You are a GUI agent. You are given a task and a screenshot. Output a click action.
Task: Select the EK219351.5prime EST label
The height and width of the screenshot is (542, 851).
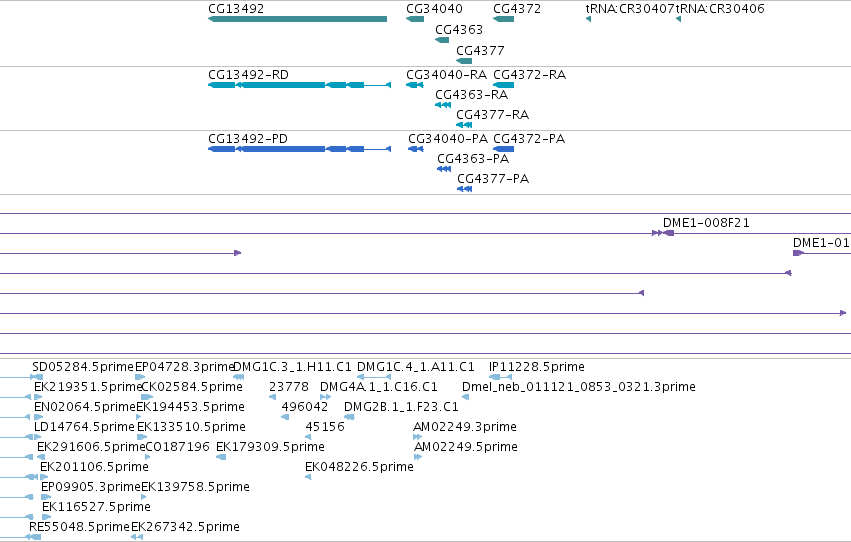pyautogui.click(x=87, y=387)
